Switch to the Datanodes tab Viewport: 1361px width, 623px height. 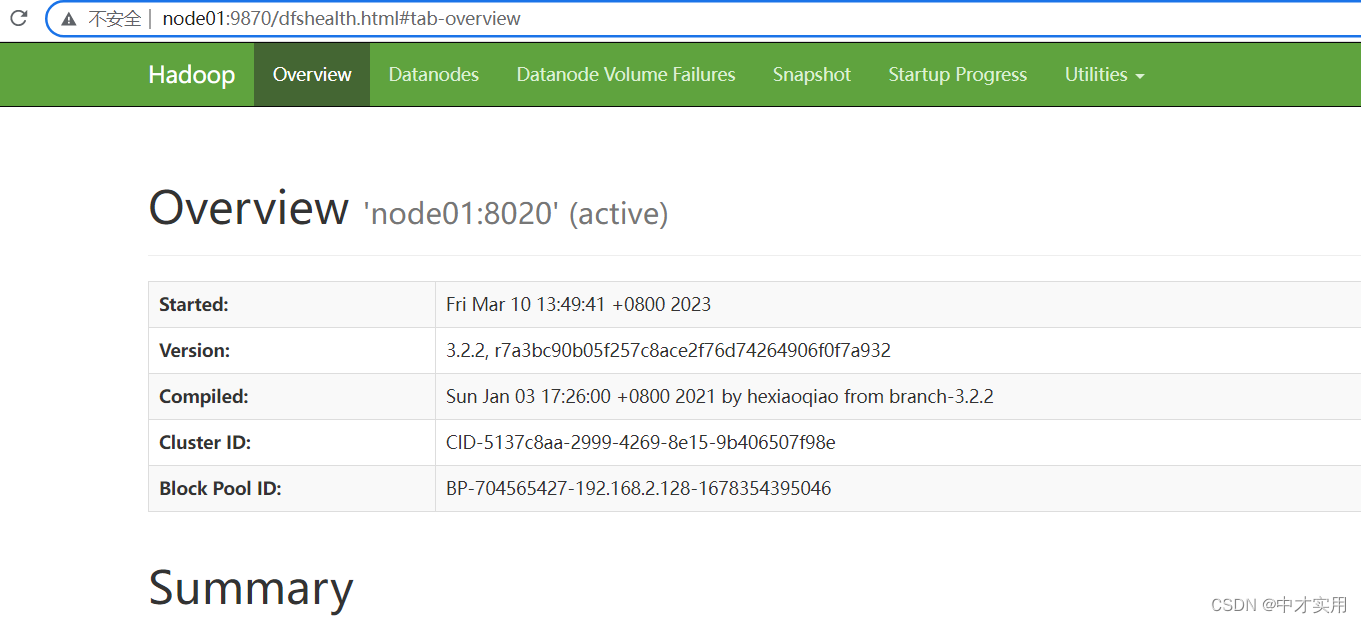434,75
